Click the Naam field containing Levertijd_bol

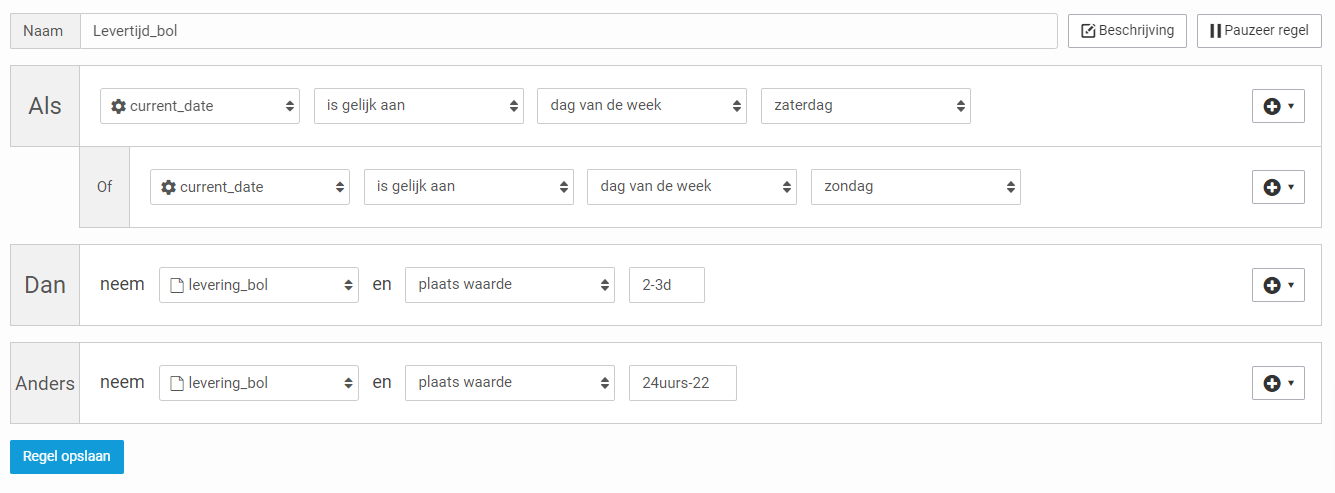tap(568, 31)
